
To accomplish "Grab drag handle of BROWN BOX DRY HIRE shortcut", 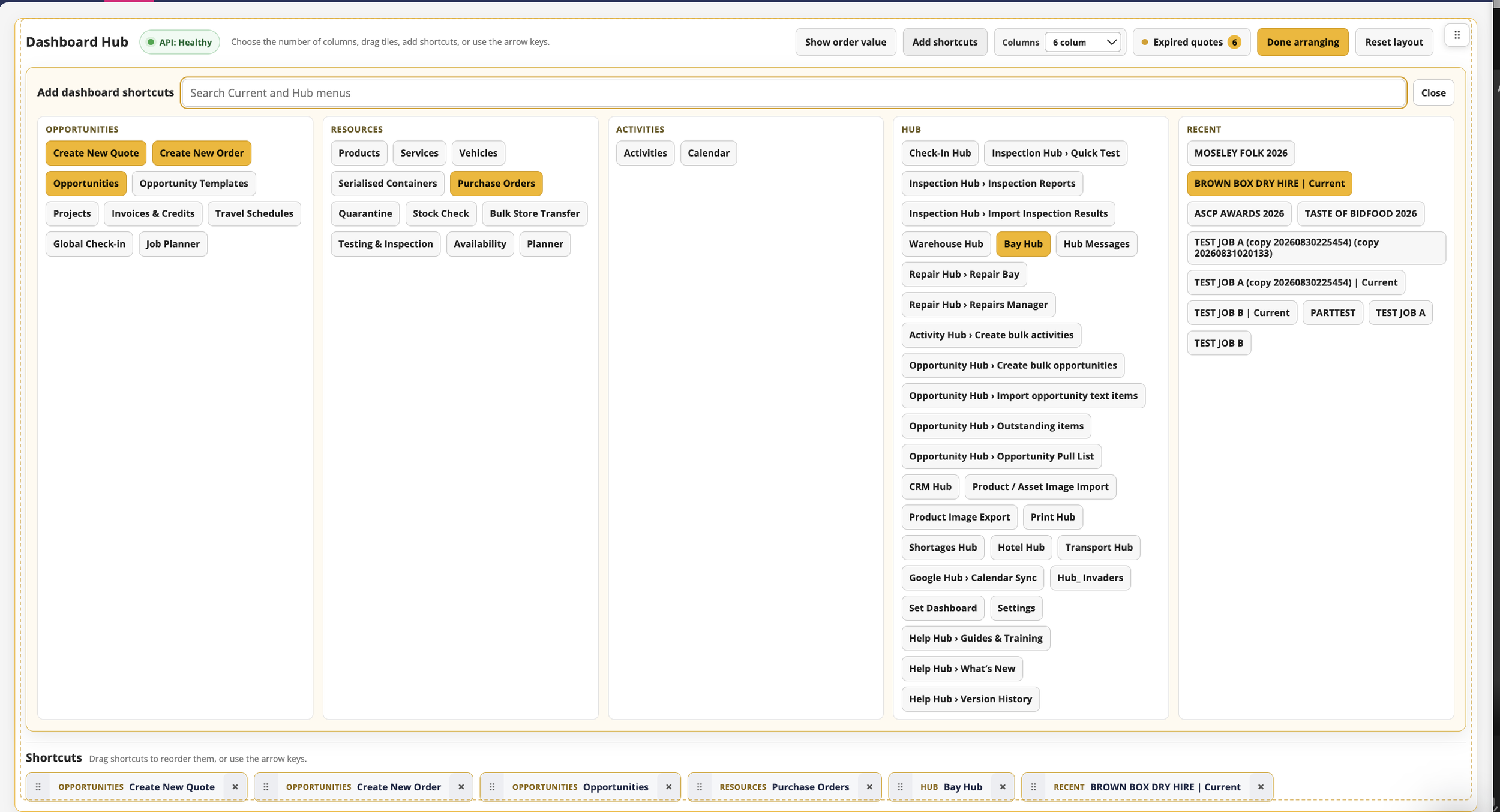I will pos(1033,787).
